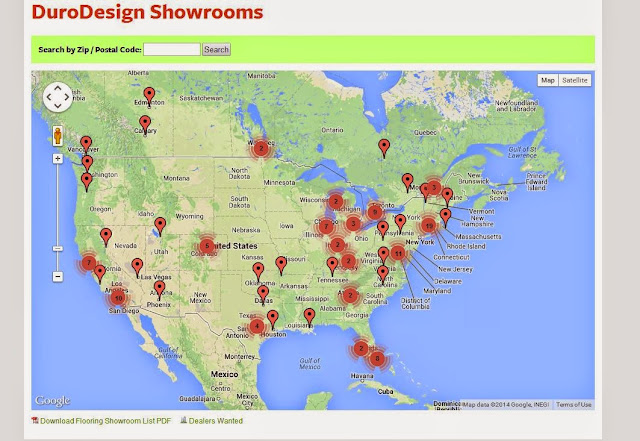Viewport: 640px width, 441px height.
Task: Click the Nevada showroom pin near Reno
Action: click(x=106, y=237)
